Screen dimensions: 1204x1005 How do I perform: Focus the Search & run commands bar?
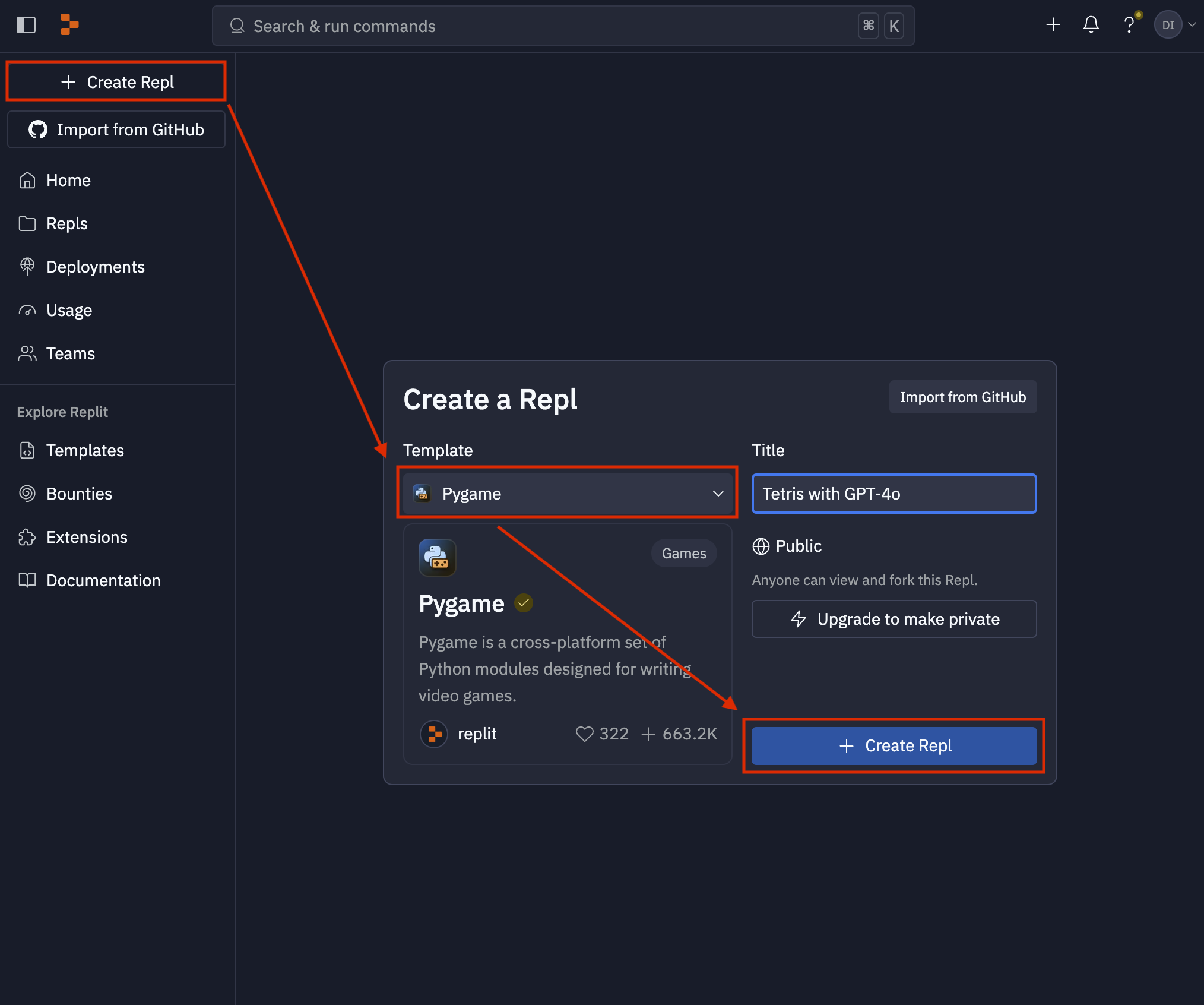coord(534,26)
